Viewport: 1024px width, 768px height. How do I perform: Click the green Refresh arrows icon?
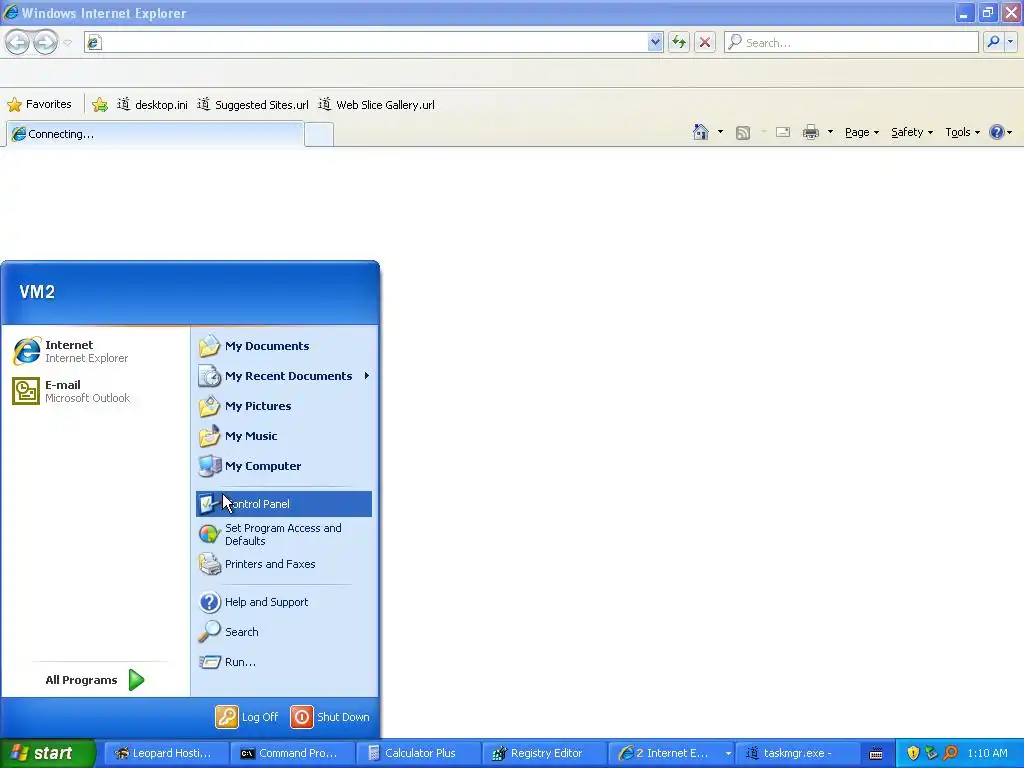click(679, 42)
